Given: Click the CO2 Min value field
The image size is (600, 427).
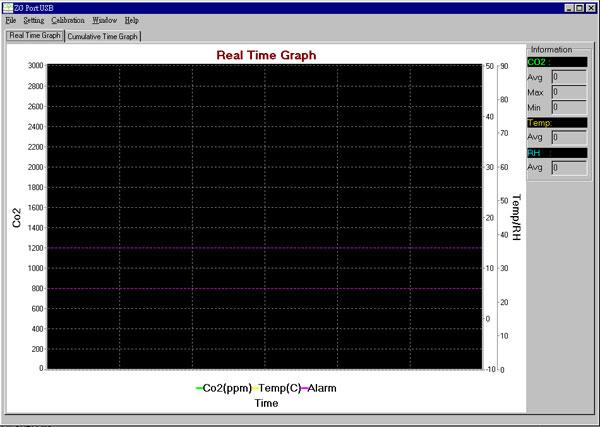Looking at the screenshot, I should [x=568, y=107].
